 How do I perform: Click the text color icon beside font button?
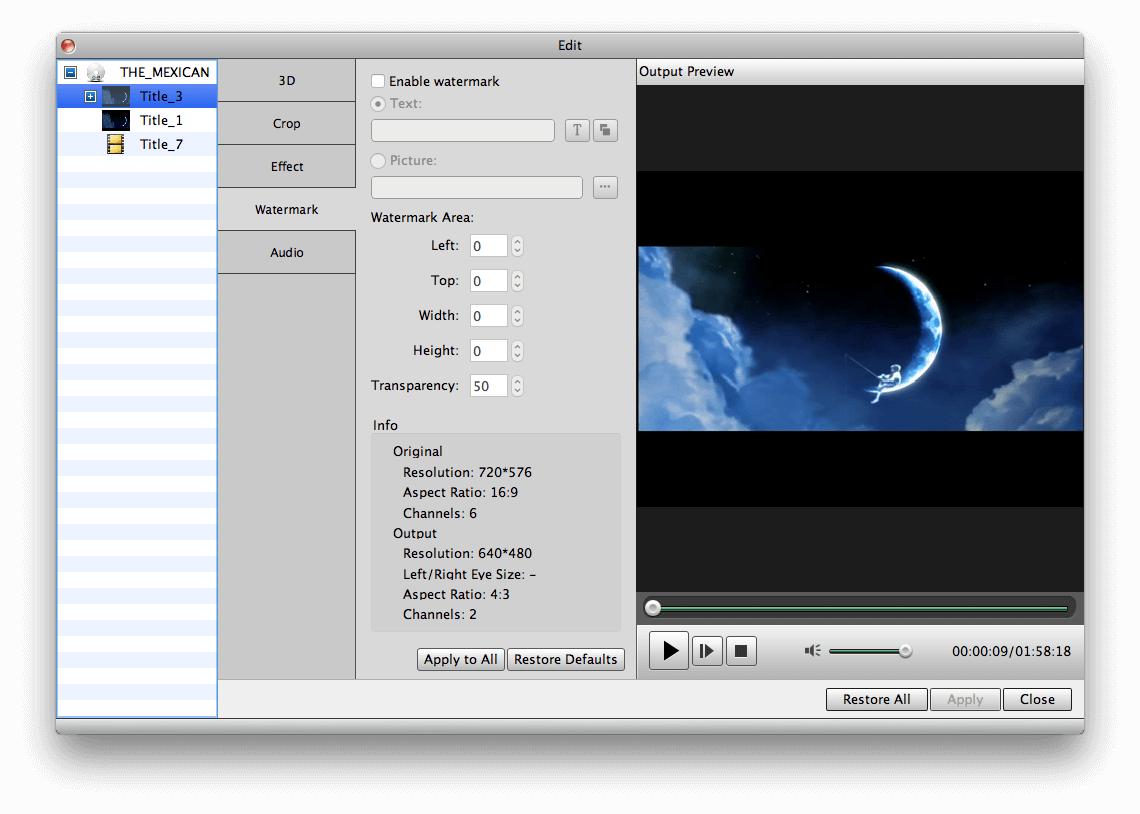click(605, 130)
